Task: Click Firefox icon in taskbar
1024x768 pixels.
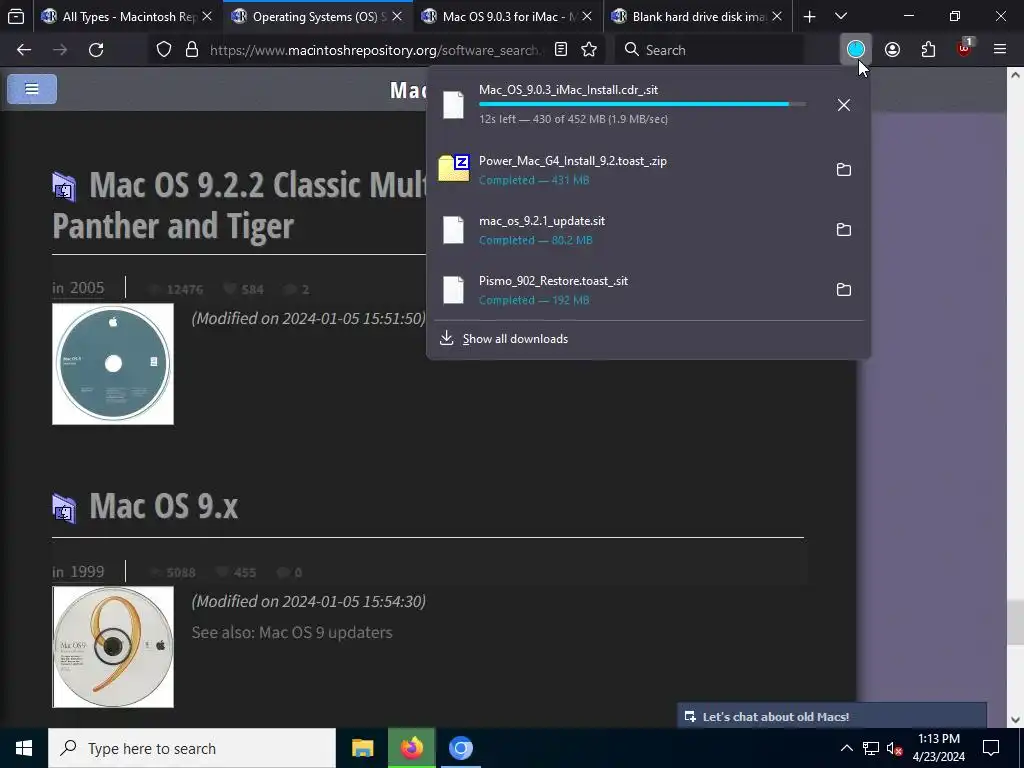Action: pos(411,748)
